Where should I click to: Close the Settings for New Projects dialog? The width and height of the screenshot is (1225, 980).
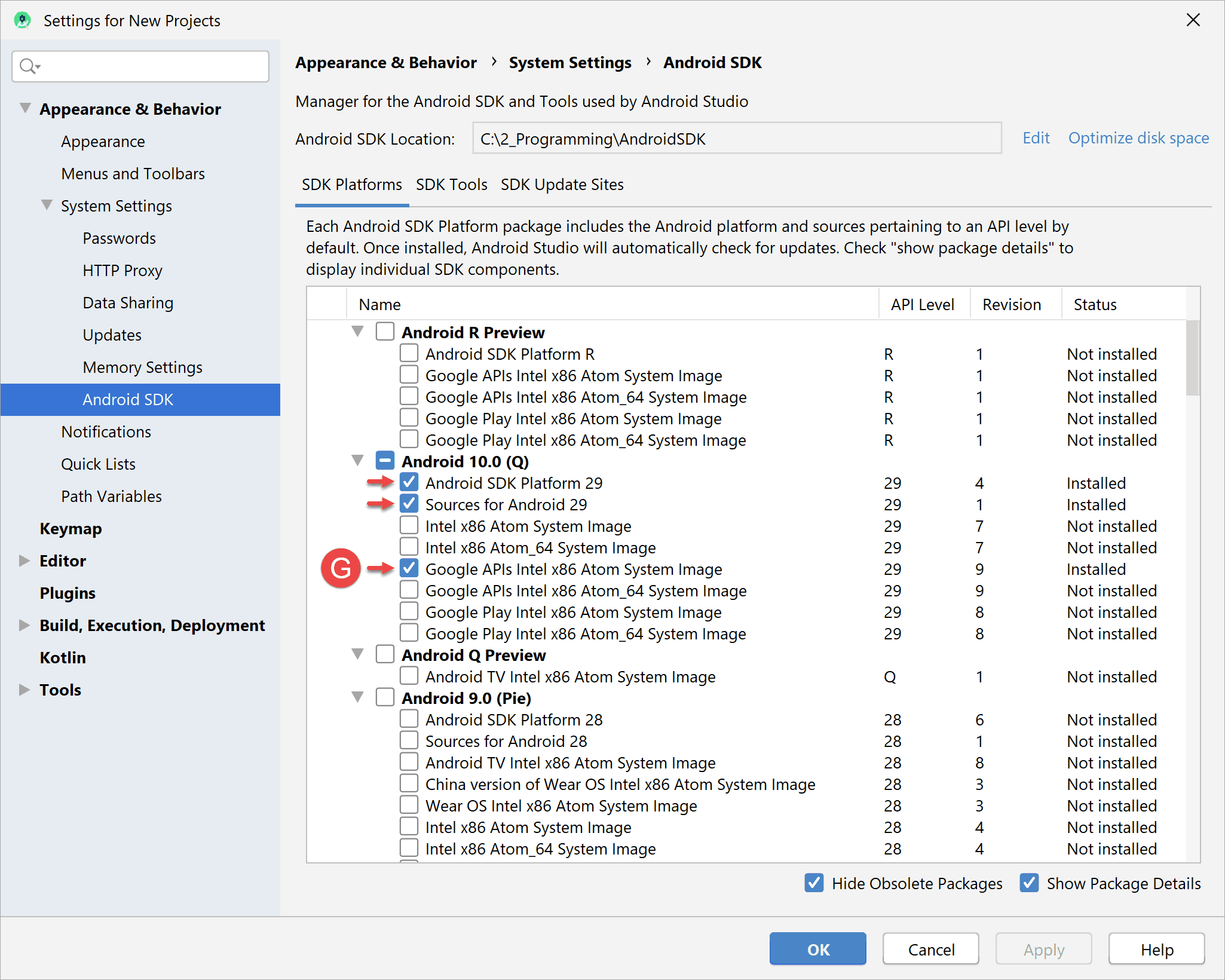click(x=1193, y=20)
